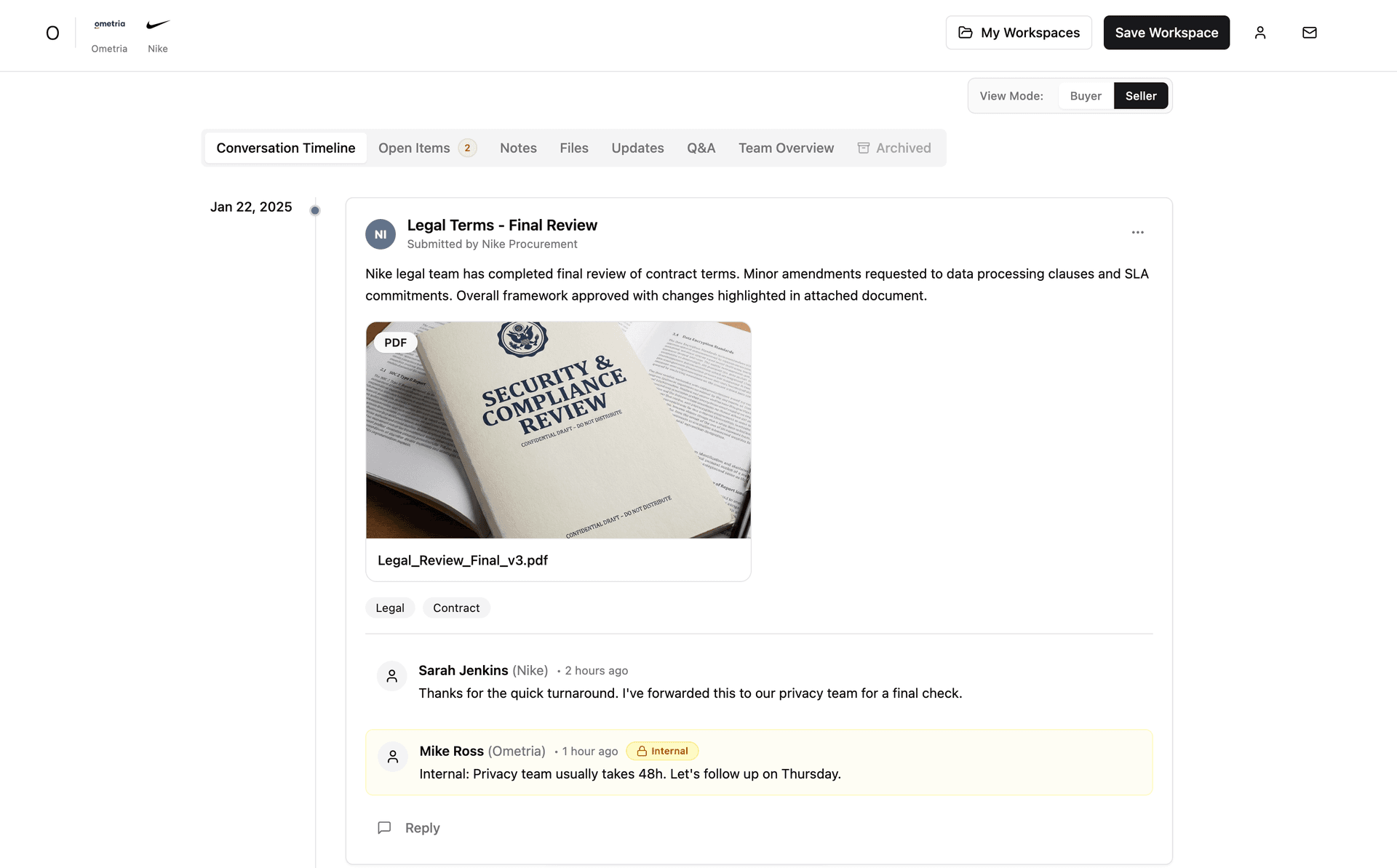Click the Internal visibility badge

pyautogui.click(x=662, y=751)
